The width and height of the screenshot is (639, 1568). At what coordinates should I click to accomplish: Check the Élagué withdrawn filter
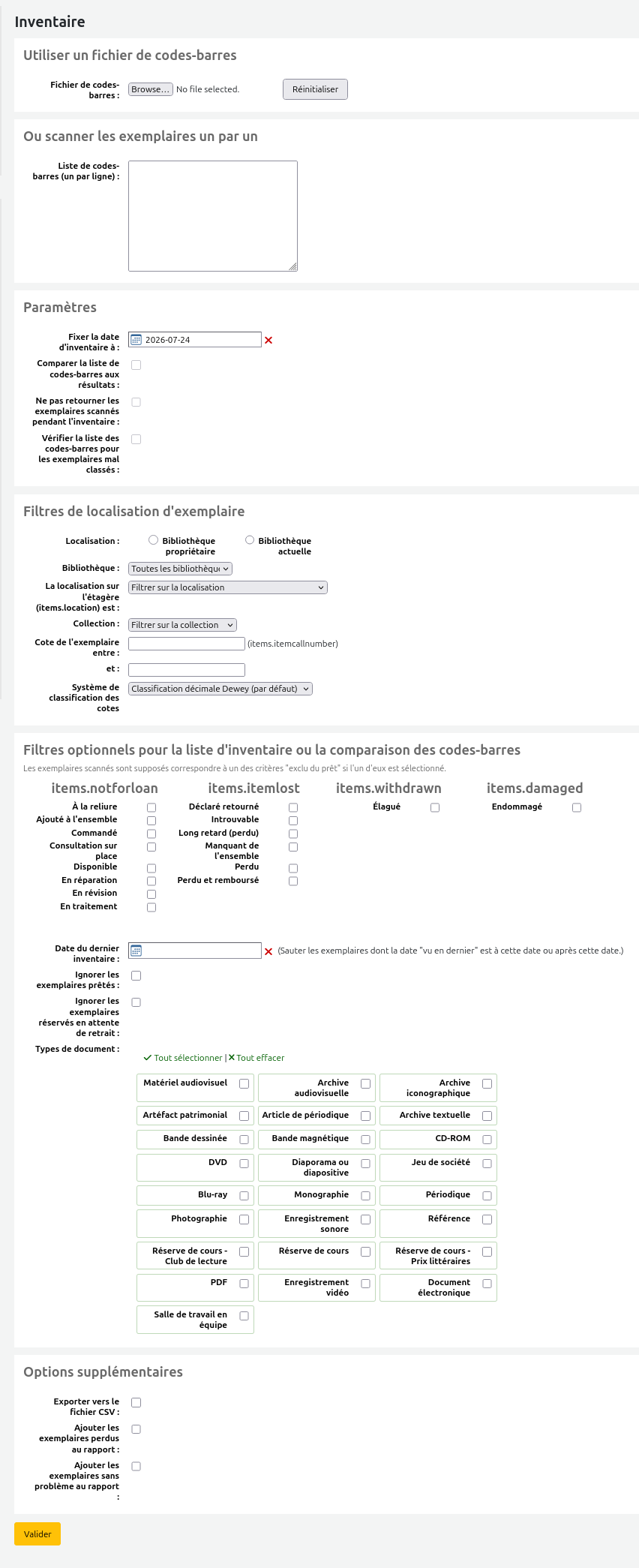[435, 808]
